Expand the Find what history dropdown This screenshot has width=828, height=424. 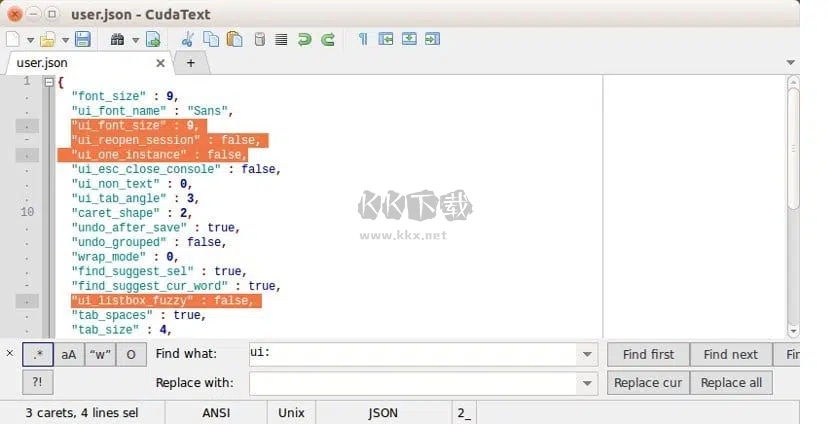(x=587, y=354)
